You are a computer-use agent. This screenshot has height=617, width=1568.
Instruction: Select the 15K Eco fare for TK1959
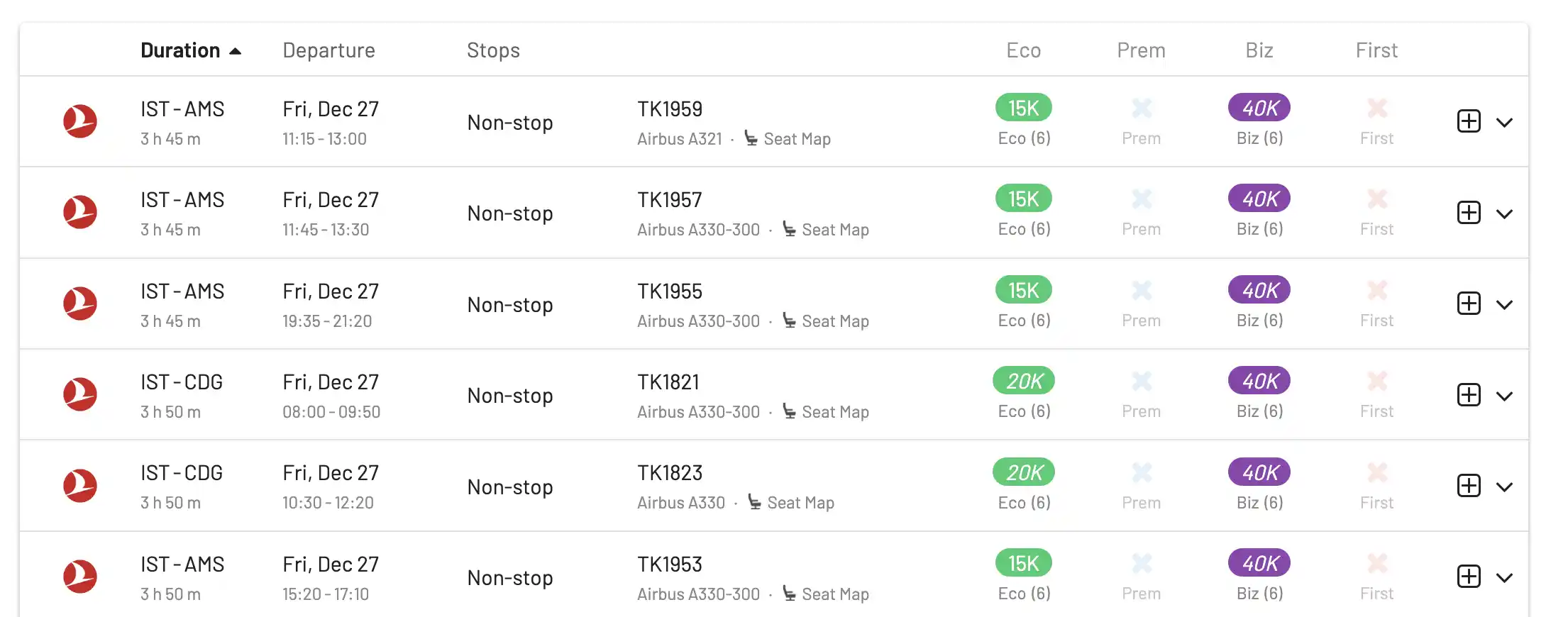[1024, 108]
